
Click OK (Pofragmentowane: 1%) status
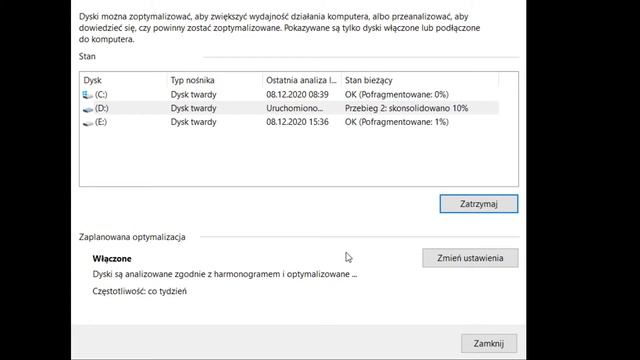coord(397,122)
